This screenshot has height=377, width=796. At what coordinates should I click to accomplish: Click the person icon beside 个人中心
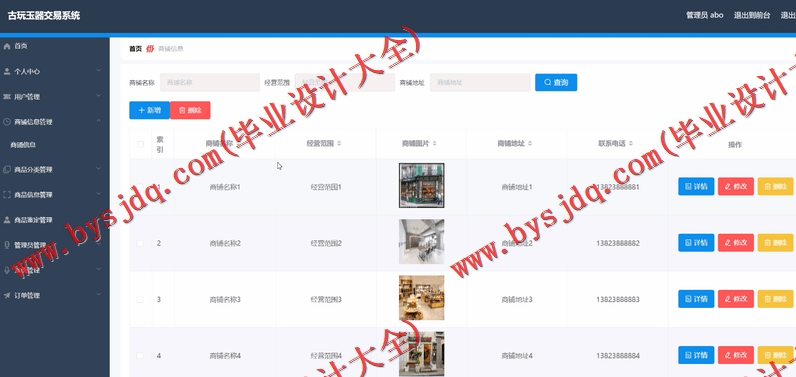coord(7,72)
